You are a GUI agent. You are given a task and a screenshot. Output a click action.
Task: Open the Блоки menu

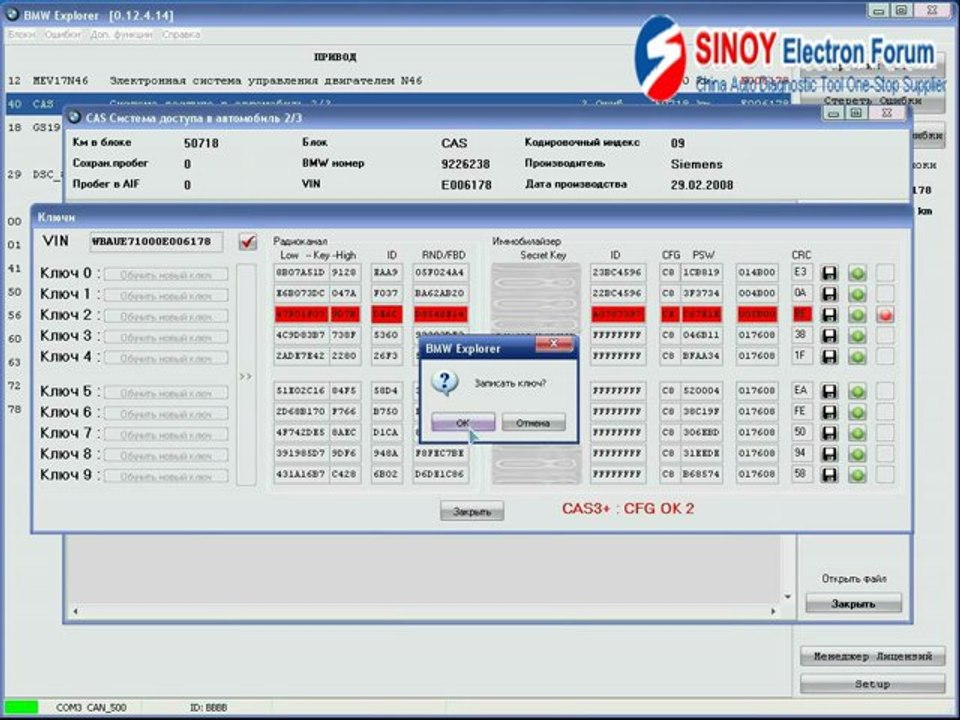click(x=22, y=35)
